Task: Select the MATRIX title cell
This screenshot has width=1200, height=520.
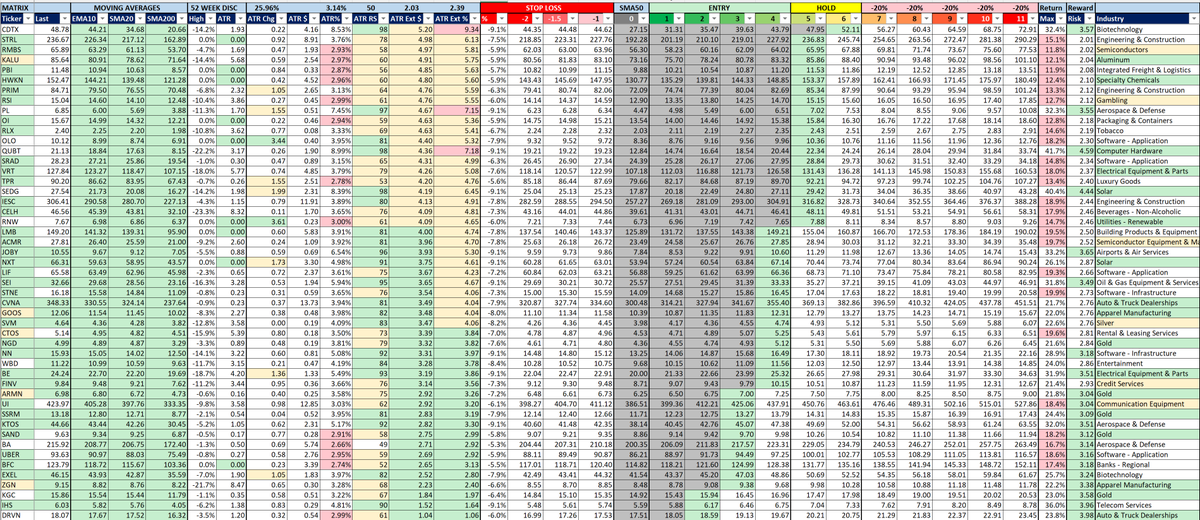Action: coord(18,8)
